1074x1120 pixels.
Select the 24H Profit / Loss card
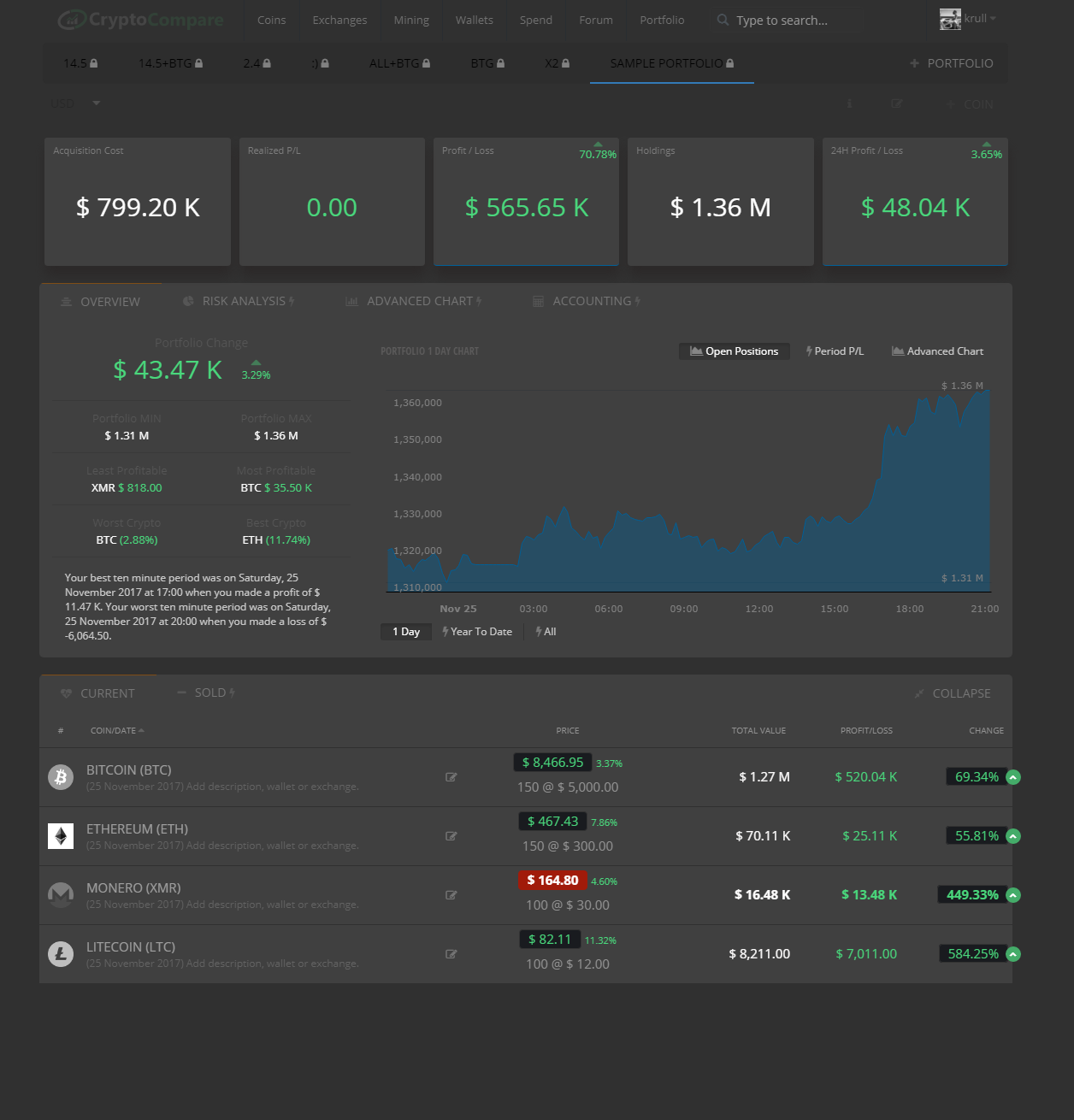click(x=915, y=202)
